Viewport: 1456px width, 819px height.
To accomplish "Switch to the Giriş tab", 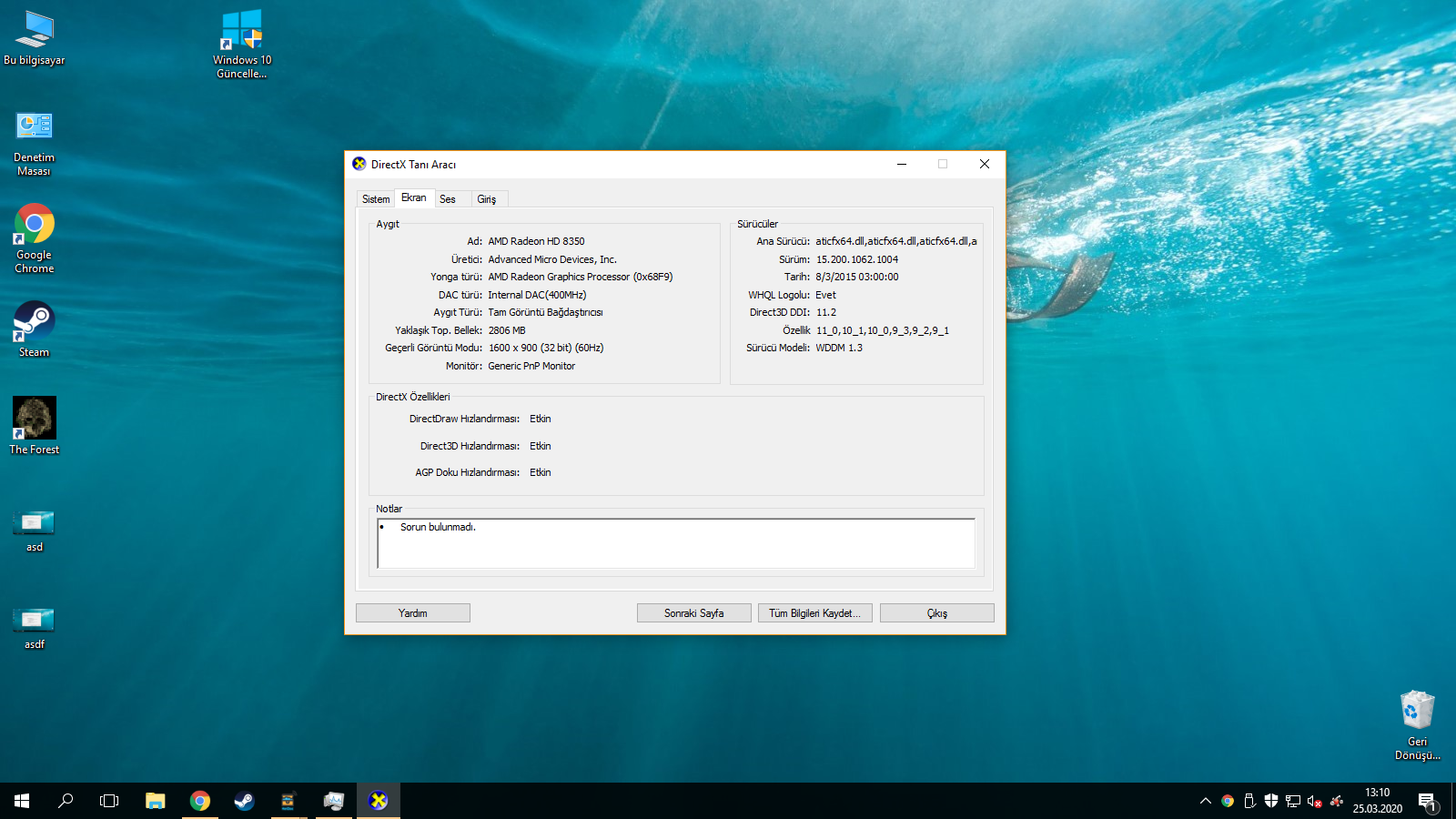I will tap(487, 199).
